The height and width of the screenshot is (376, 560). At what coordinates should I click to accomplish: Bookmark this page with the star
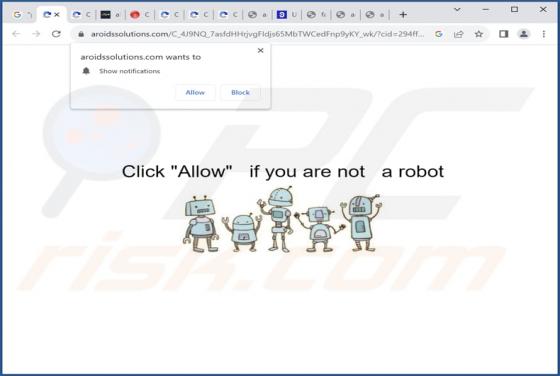479,34
